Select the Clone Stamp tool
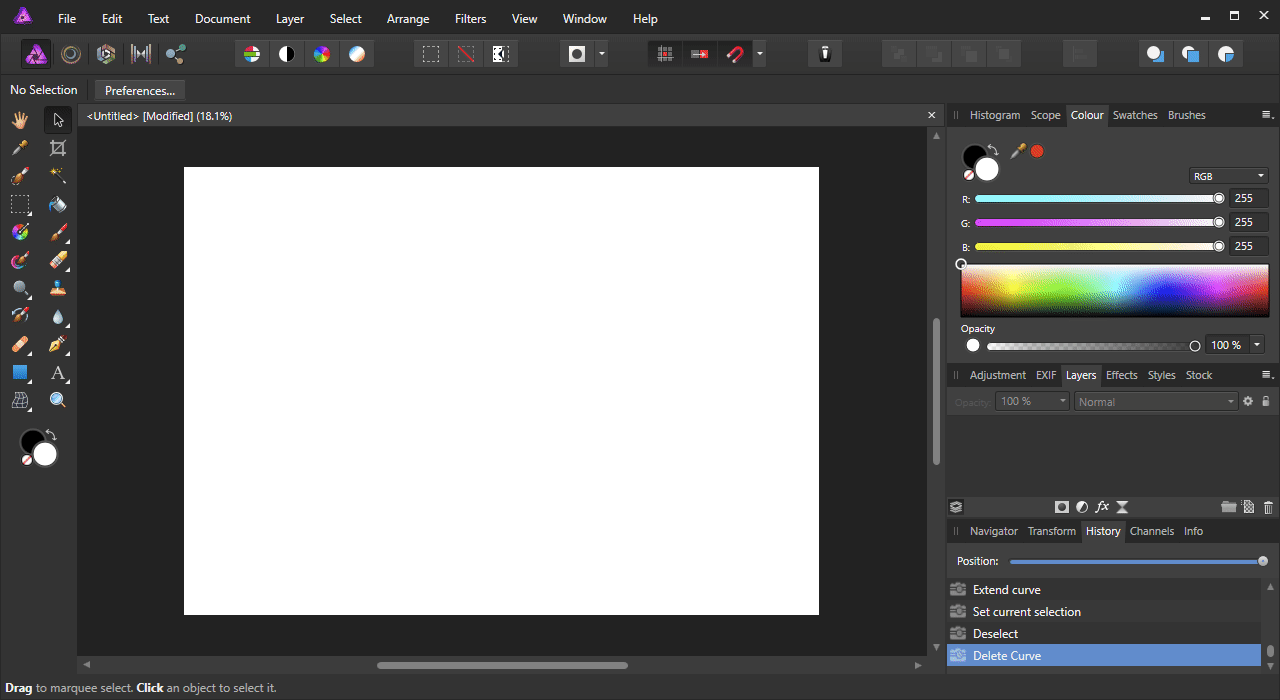 click(57, 289)
